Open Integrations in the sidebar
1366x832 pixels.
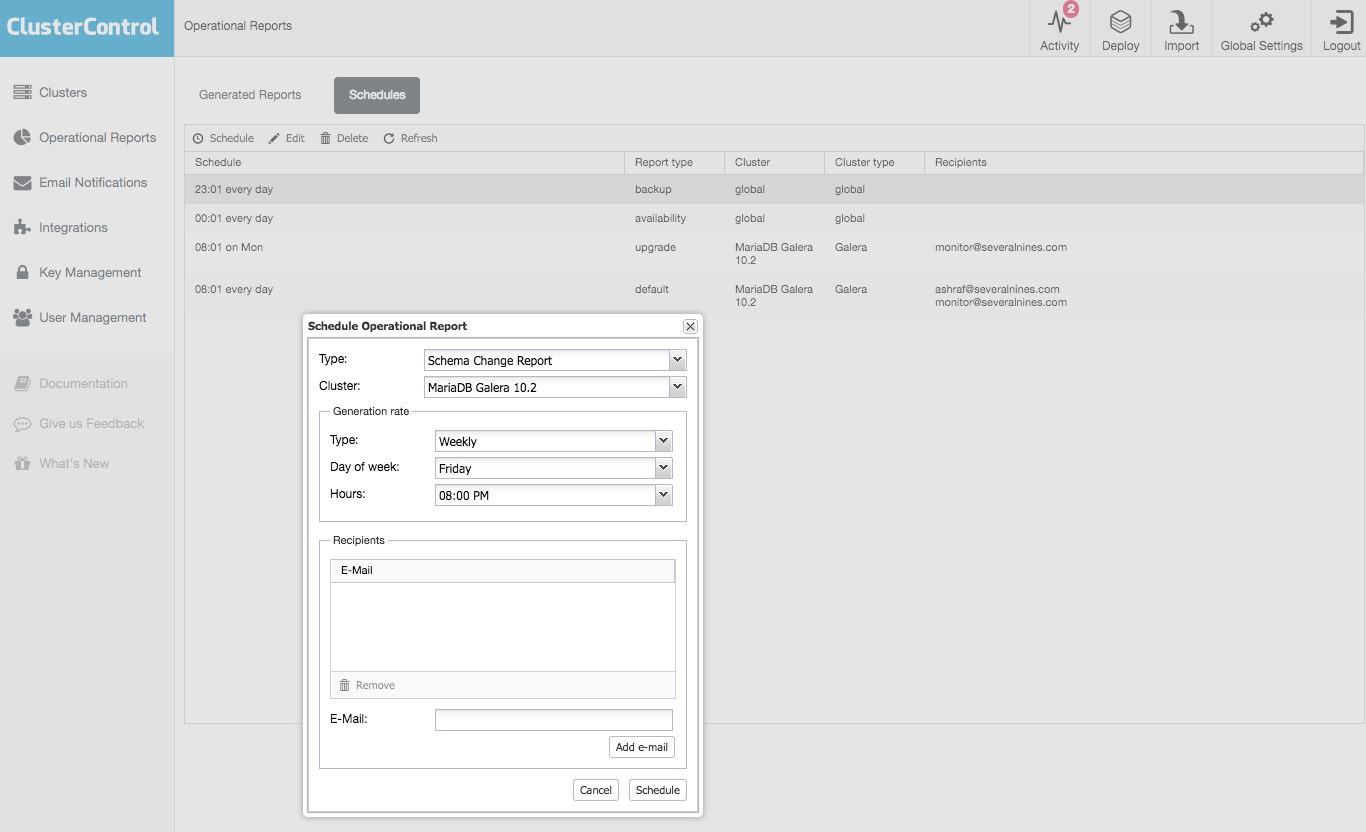73,227
